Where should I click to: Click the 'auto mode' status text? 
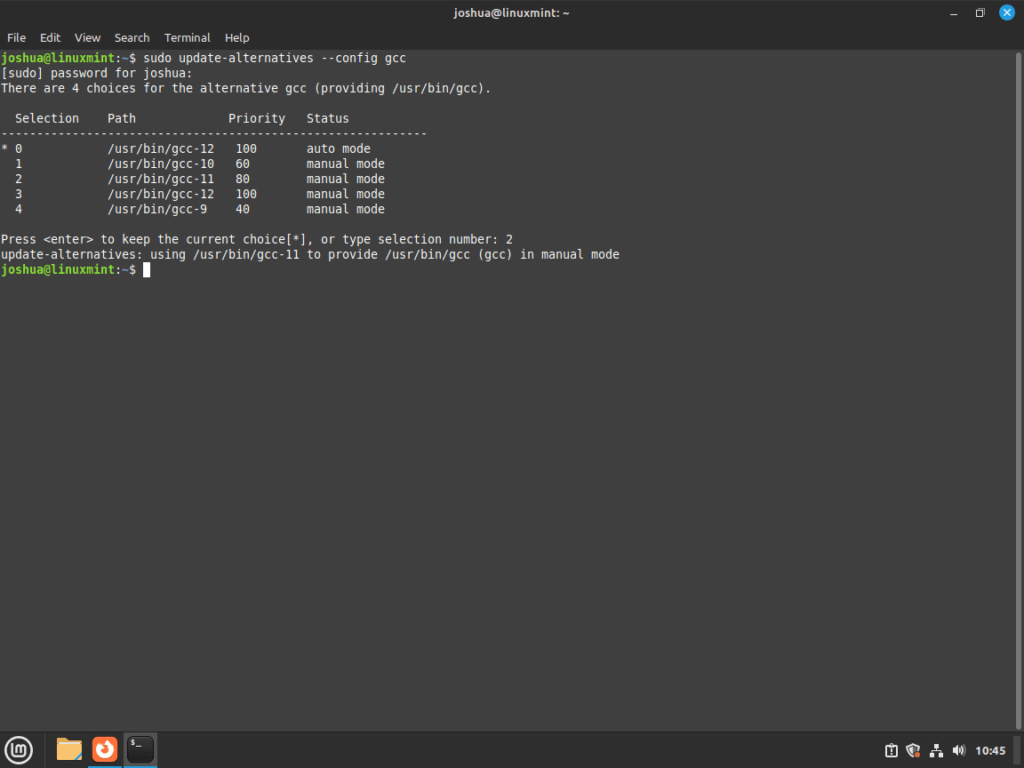(338, 149)
